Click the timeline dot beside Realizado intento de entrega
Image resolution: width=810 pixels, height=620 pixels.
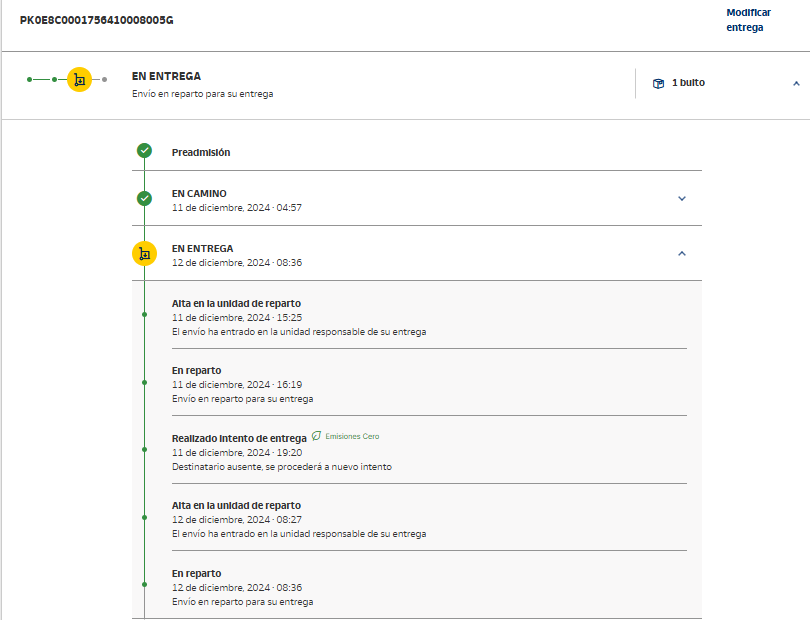coord(145,450)
